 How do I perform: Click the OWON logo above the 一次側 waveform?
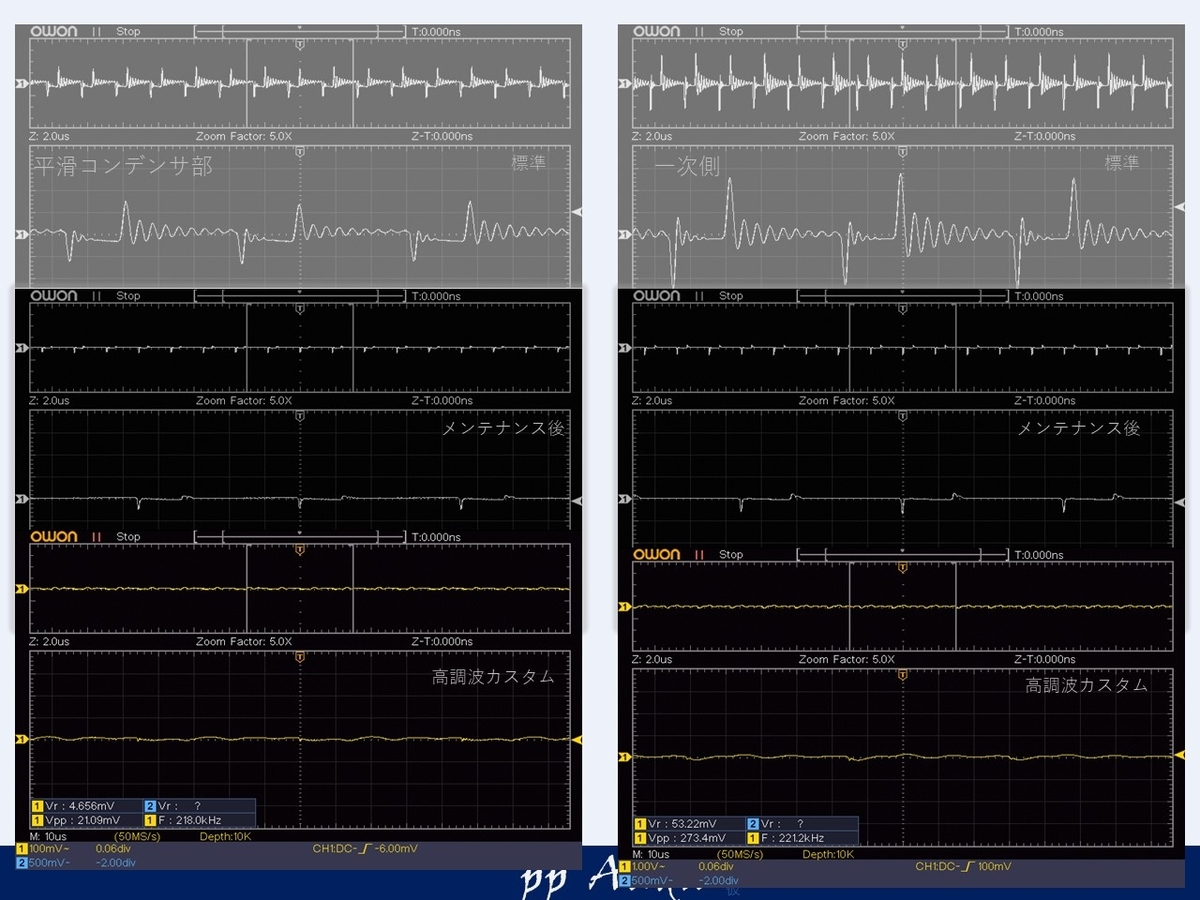(657, 31)
